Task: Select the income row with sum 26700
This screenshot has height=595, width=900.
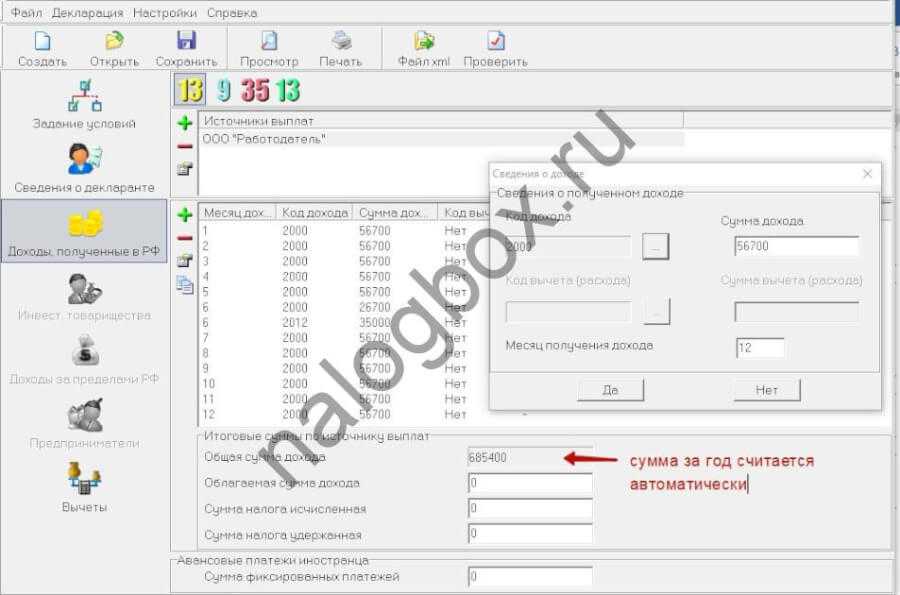Action: (x=343, y=307)
